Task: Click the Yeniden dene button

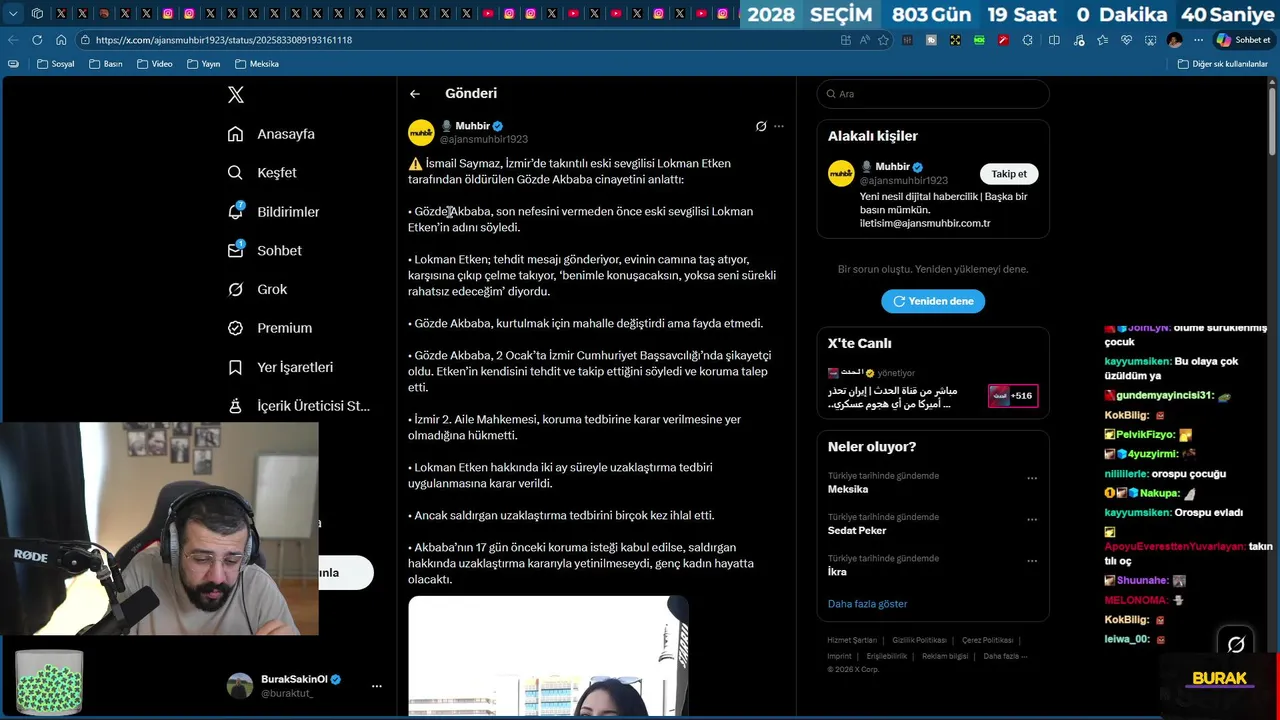Action: click(933, 301)
